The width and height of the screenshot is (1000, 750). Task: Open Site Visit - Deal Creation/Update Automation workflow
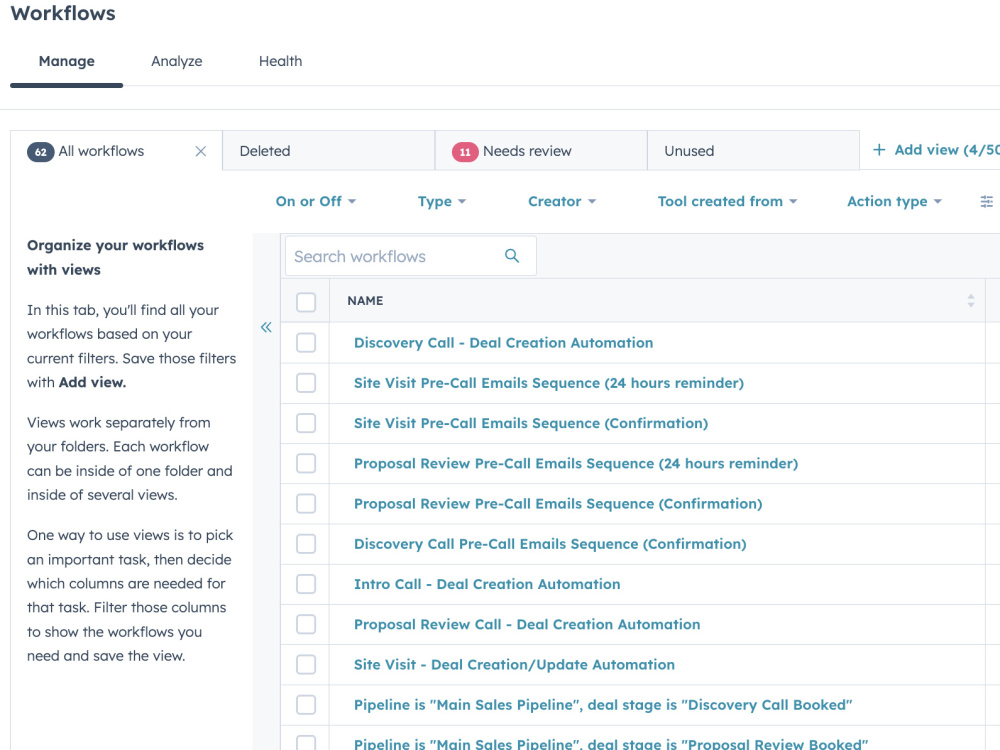click(514, 664)
